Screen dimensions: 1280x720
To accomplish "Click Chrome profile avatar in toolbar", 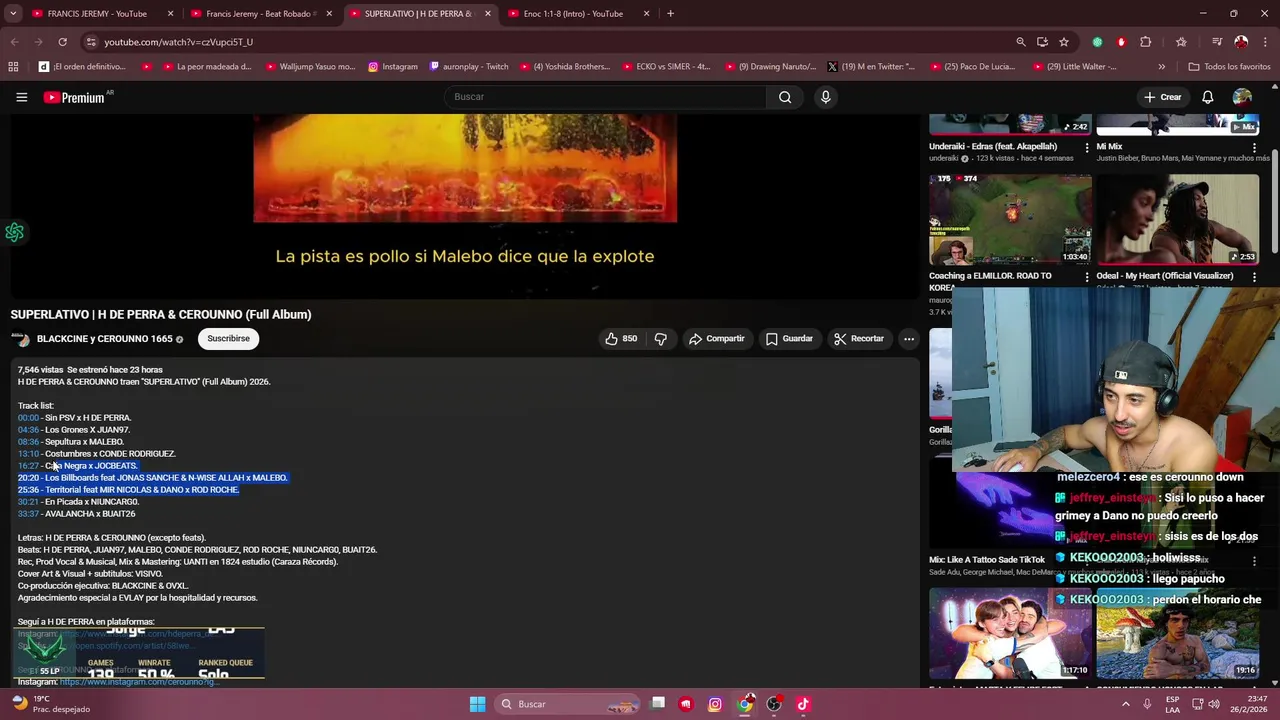I will coord(1241,42).
